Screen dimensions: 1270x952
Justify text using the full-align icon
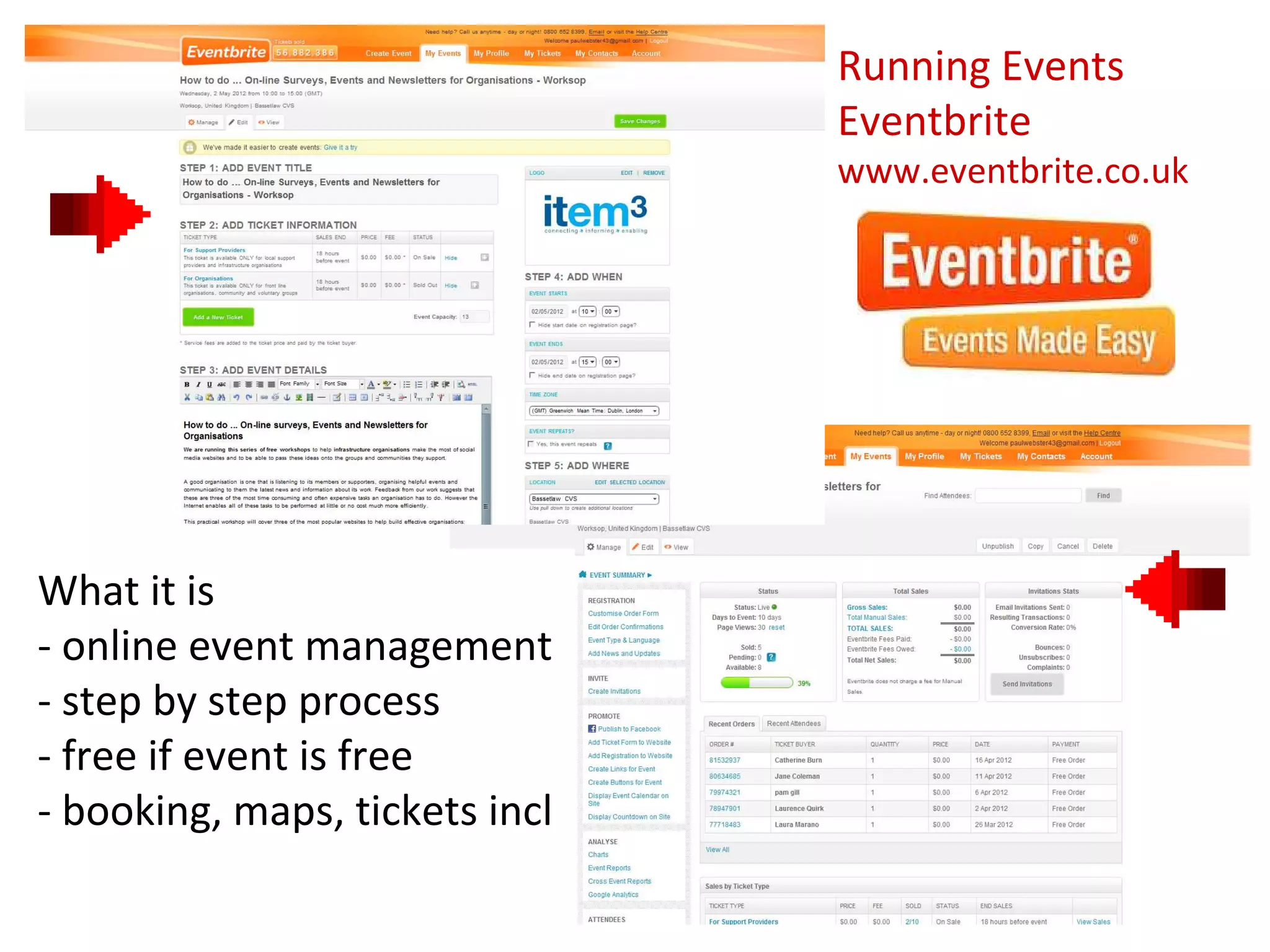(x=271, y=384)
